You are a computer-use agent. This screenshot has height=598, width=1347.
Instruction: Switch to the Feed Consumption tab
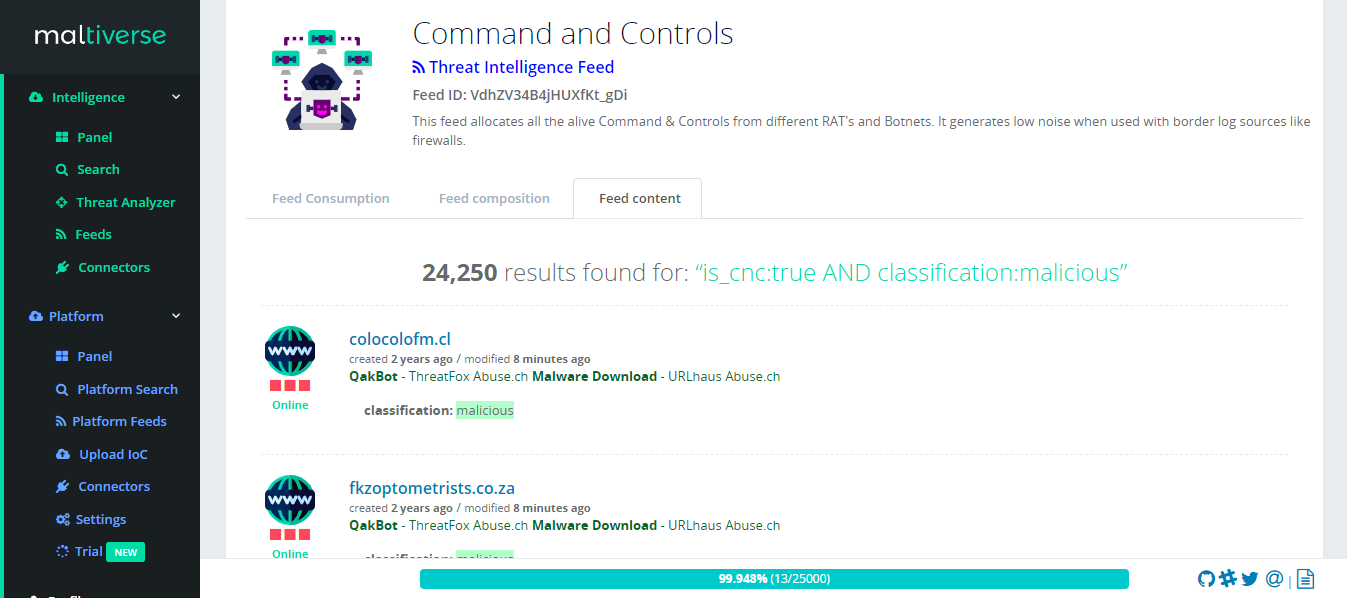click(x=331, y=198)
